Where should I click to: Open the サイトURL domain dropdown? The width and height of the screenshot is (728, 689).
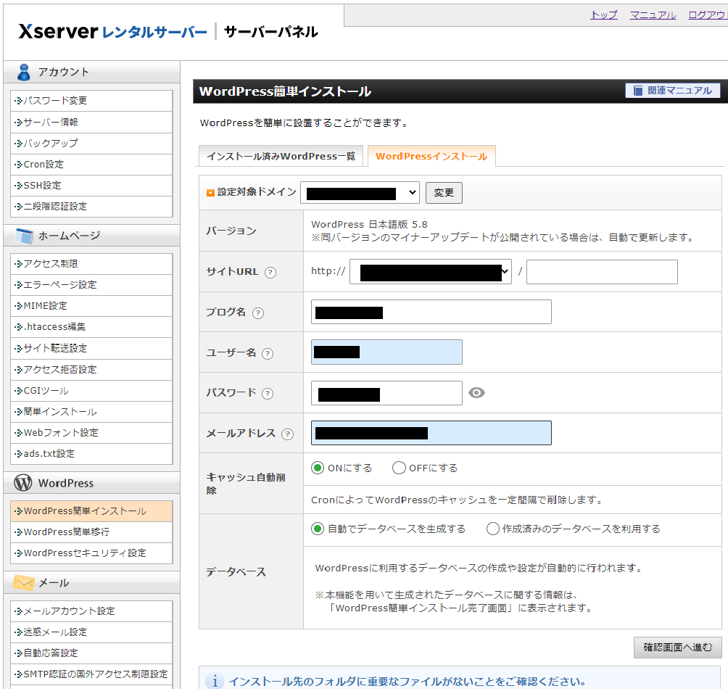coord(430,272)
